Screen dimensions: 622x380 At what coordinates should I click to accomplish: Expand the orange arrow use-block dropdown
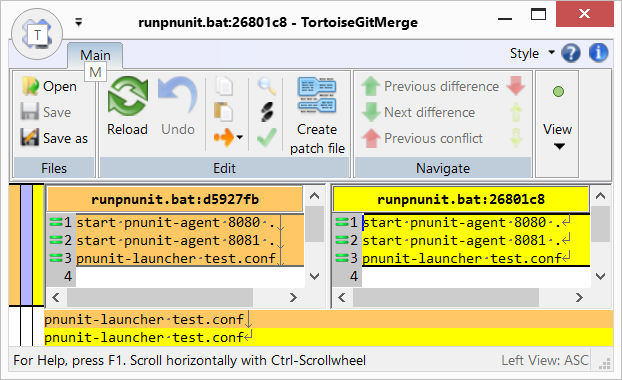point(240,138)
